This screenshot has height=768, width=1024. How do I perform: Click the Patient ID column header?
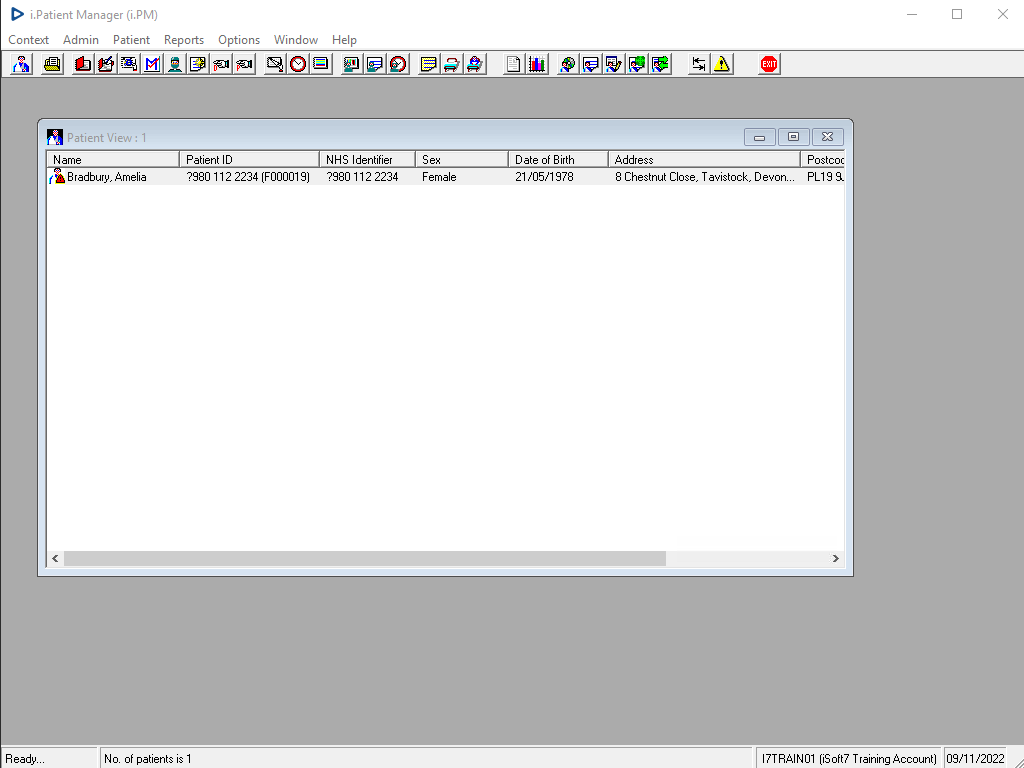coord(249,159)
